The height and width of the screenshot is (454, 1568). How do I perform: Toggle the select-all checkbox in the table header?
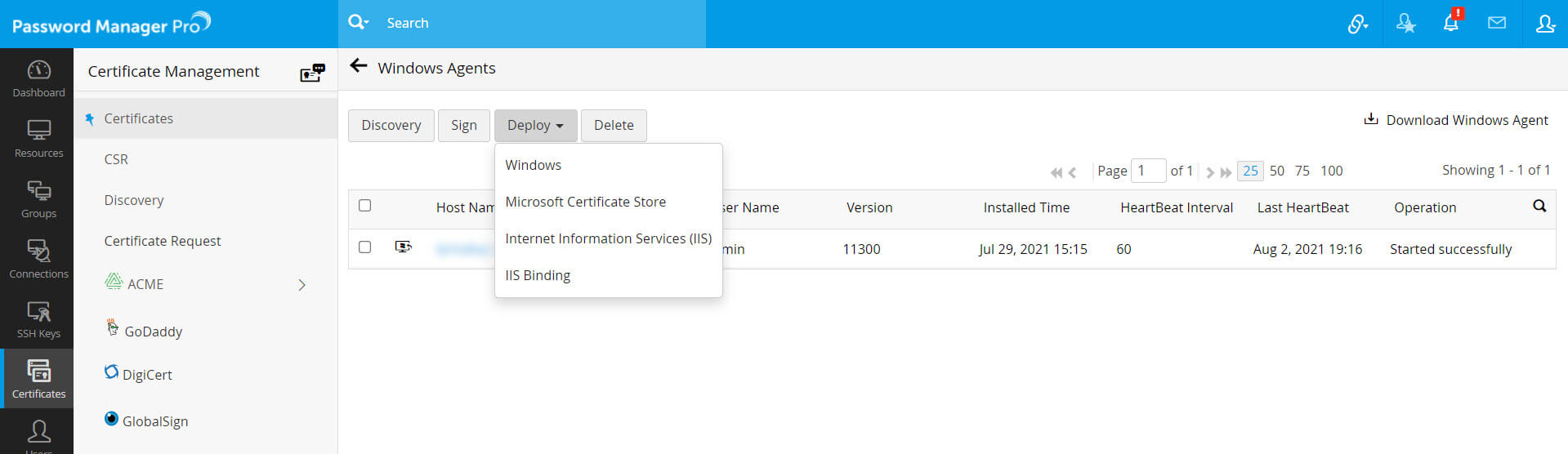pos(365,206)
